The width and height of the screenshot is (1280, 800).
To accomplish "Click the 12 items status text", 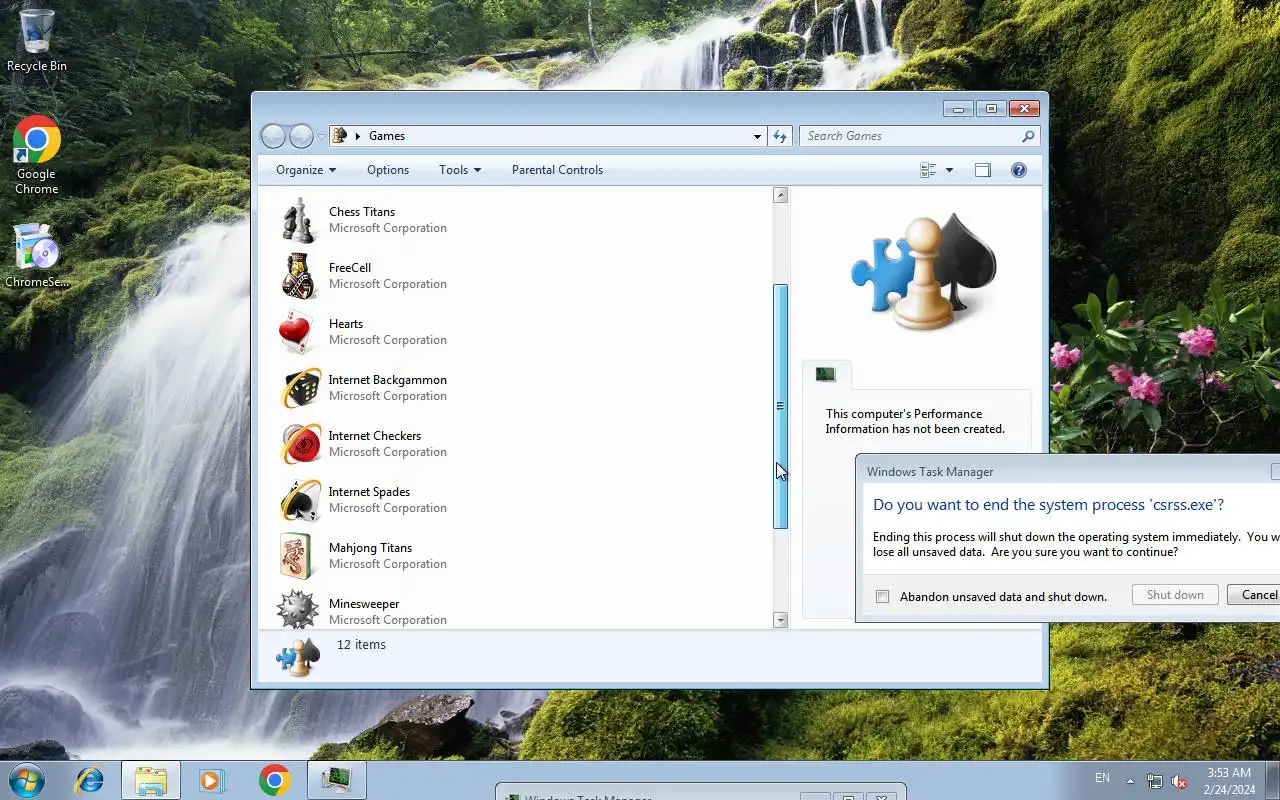I will click(x=361, y=645).
